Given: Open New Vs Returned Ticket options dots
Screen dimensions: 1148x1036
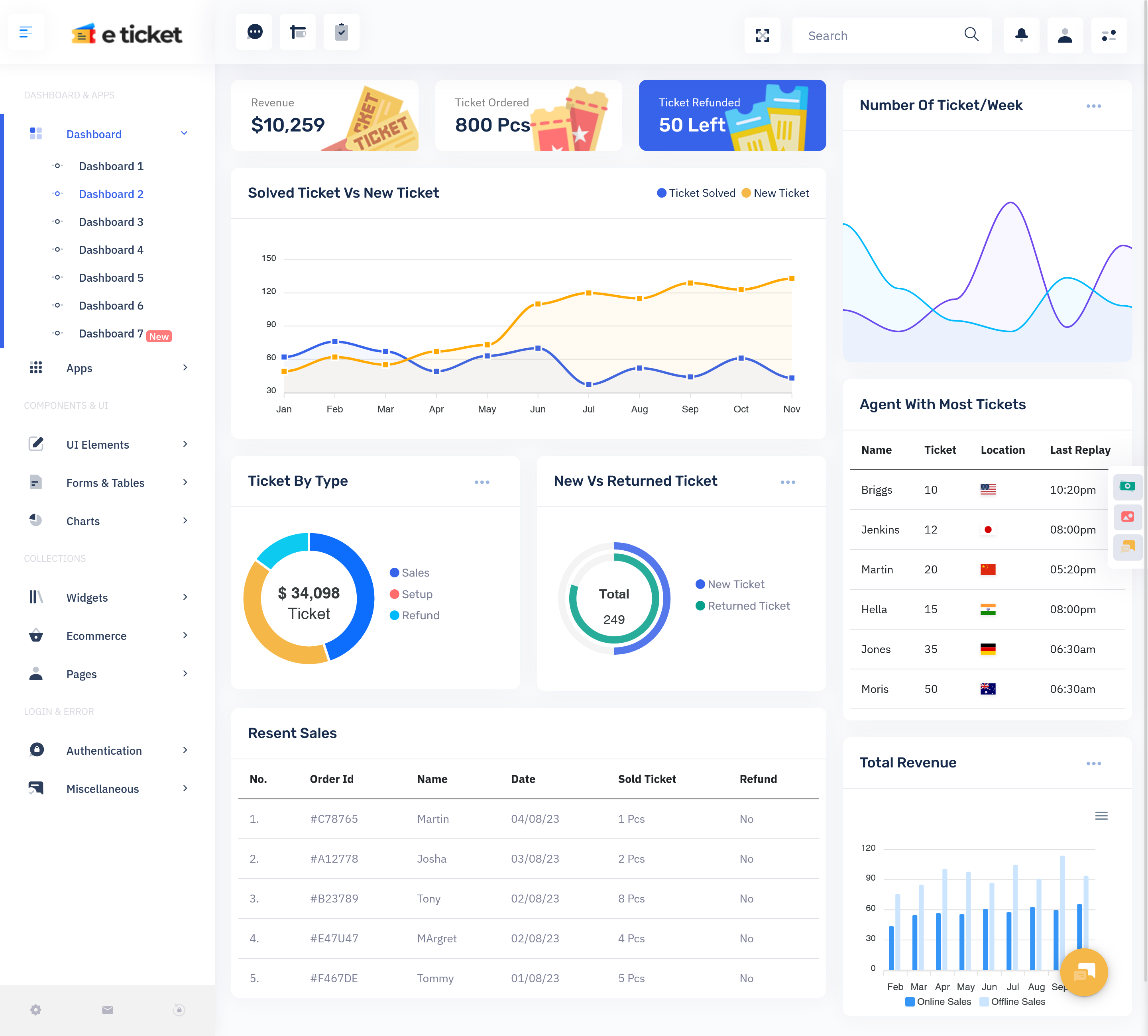Looking at the screenshot, I should click(788, 482).
